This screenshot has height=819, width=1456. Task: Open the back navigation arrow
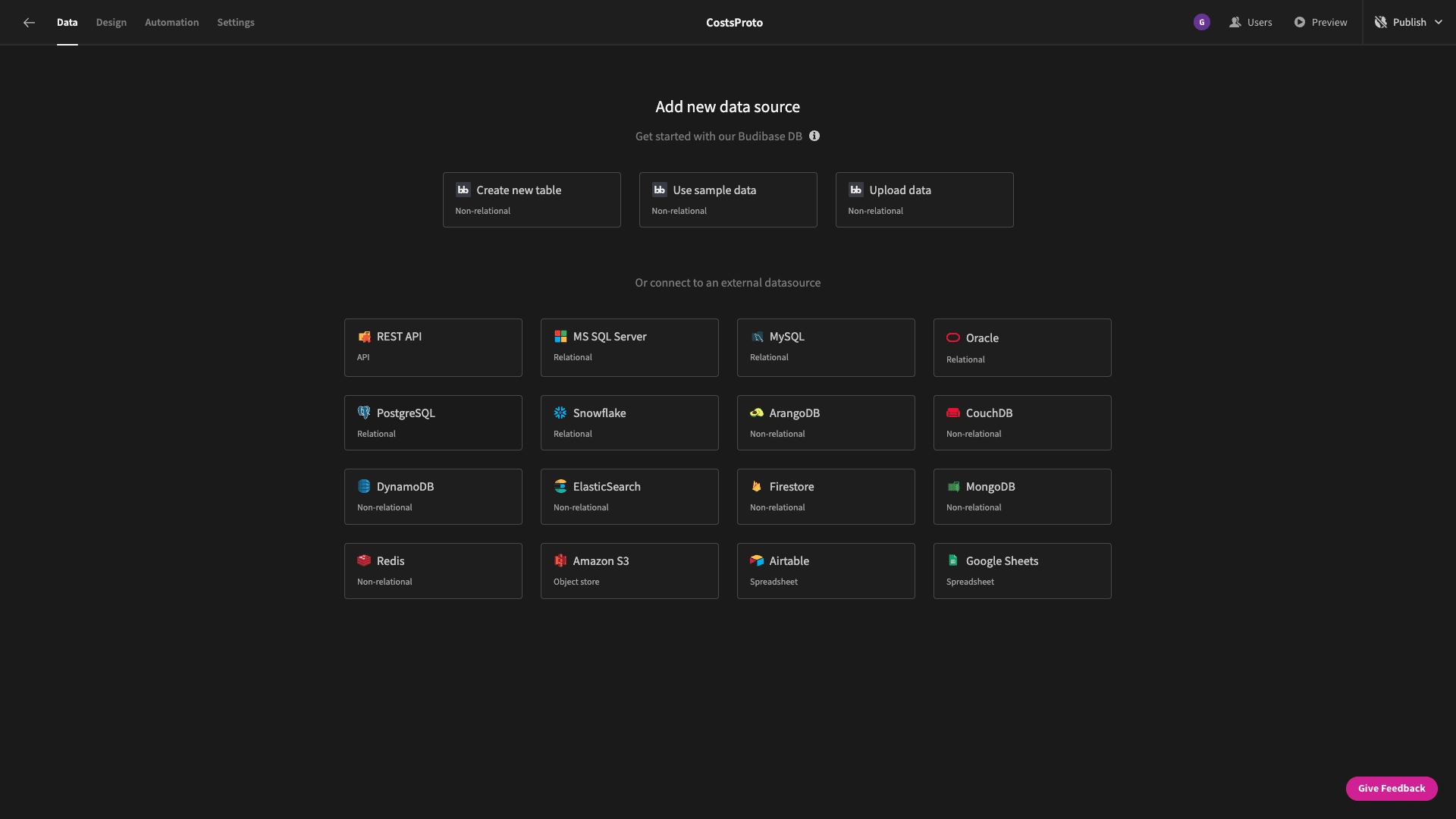click(x=29, y=22)
